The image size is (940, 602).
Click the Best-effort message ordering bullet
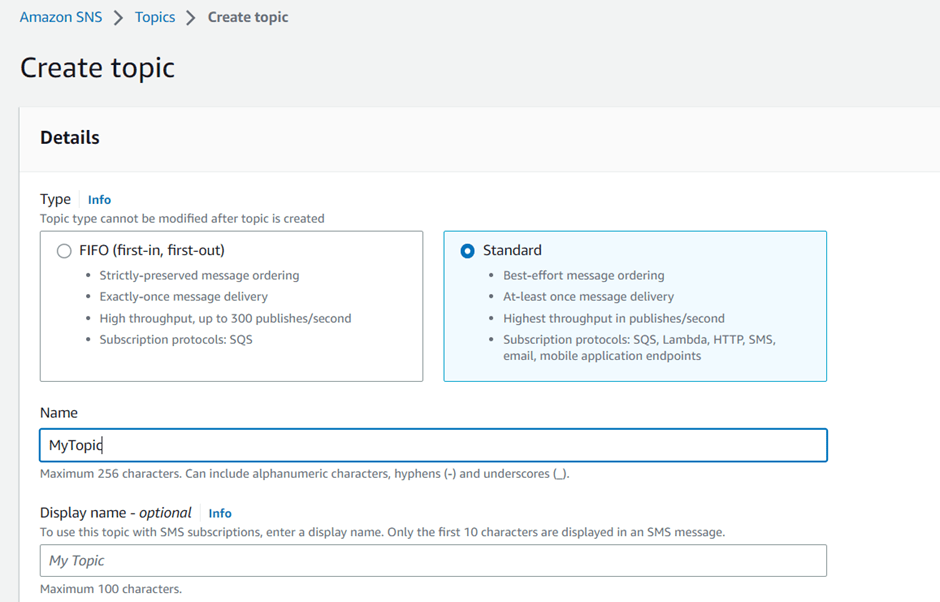click(x=583, y=275)
